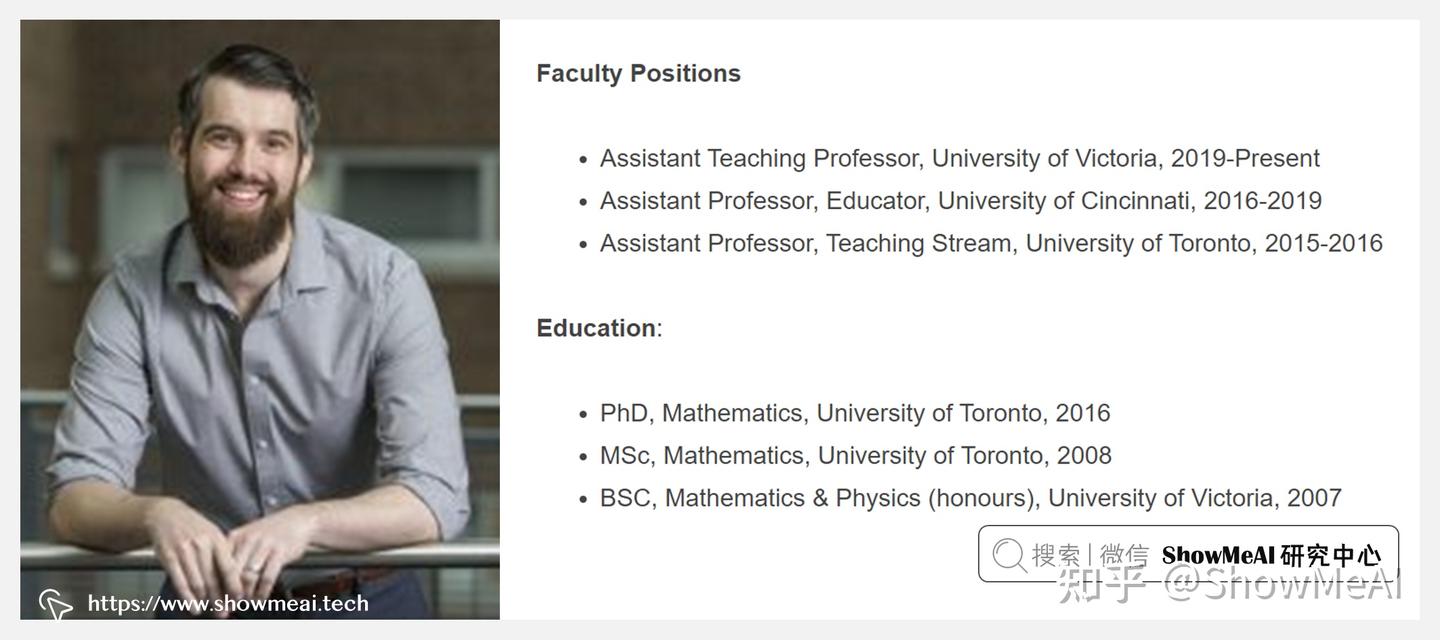
Task: Click the search magnifier icon in ShowMeAI box
Action: (1009, 555)
